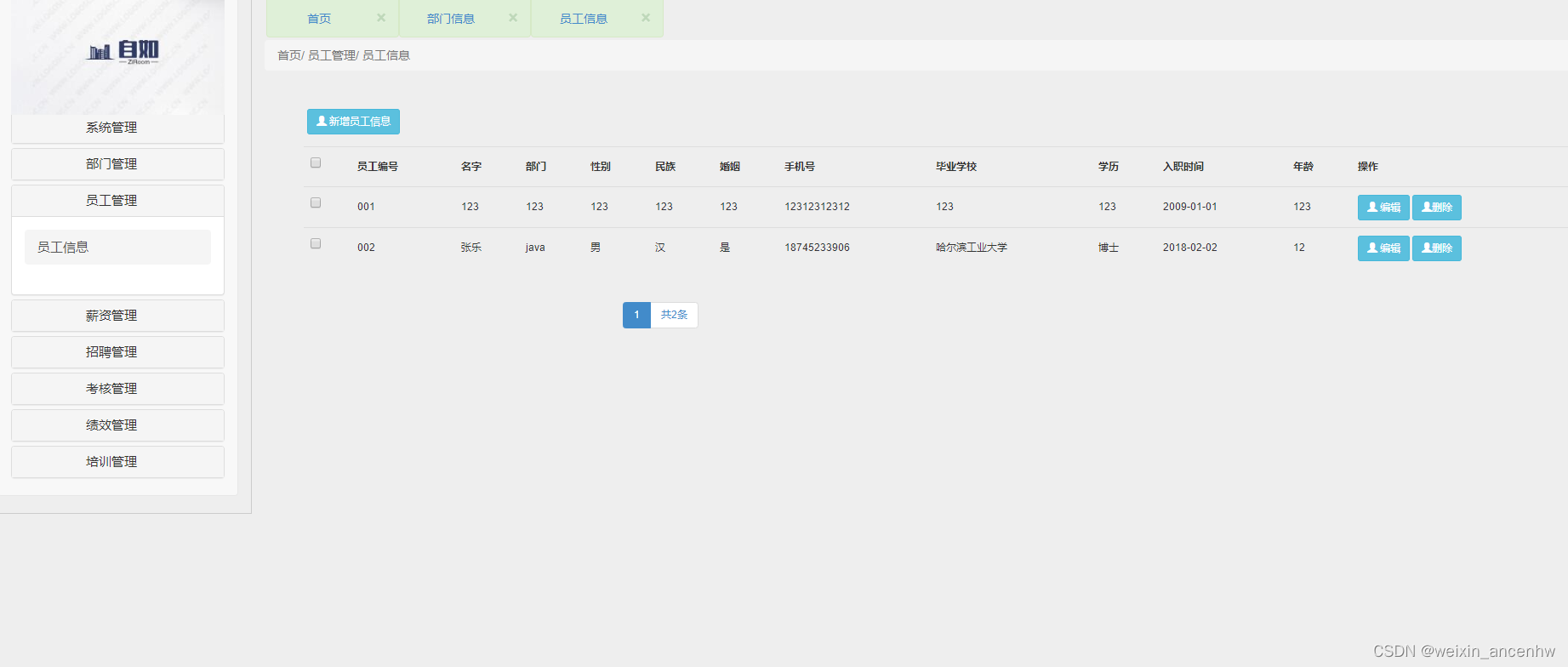Expand the 培训管理 sidebar section
Viewport: 1568px width, 667px height.
pyautogui.click(x=117, y=462)
